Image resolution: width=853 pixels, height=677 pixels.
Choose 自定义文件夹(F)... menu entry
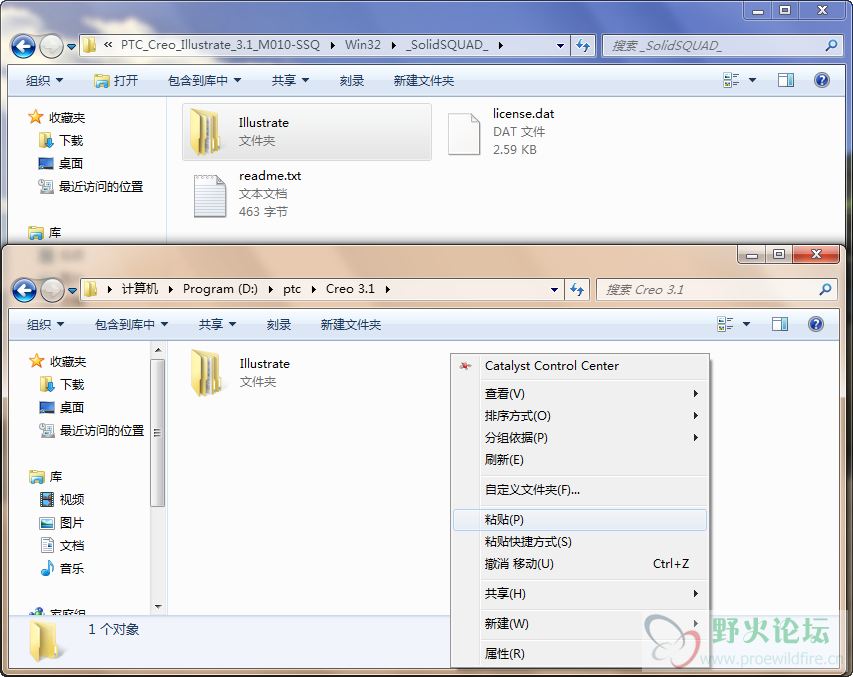pos(580,490)
